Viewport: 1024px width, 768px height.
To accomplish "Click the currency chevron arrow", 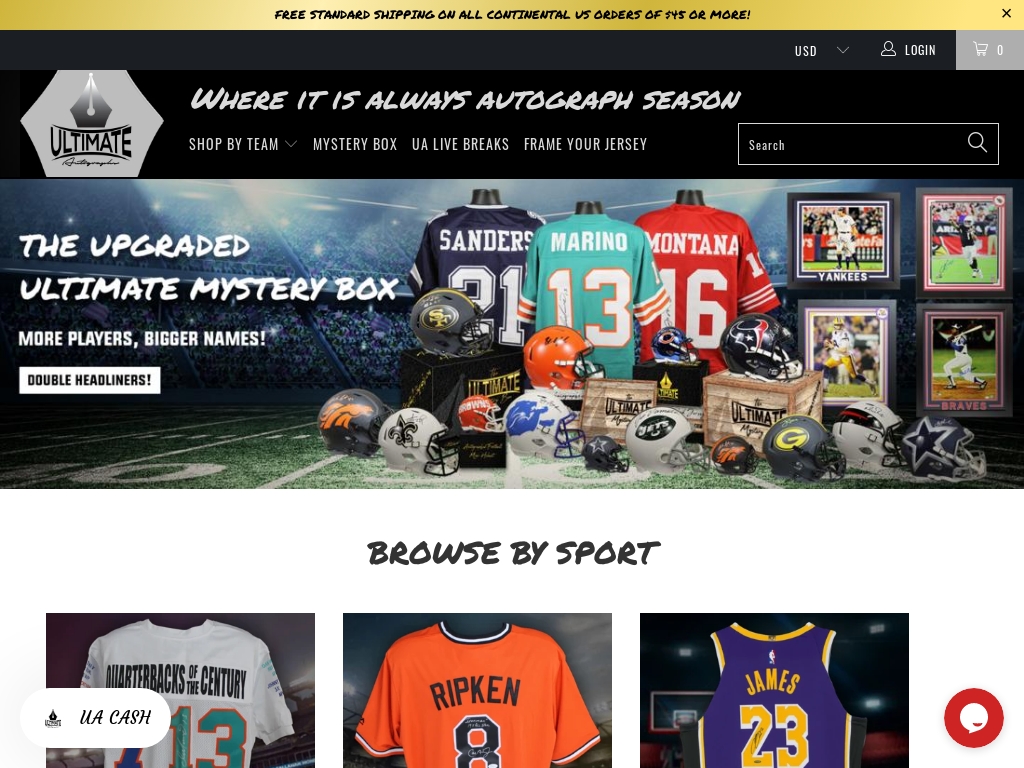I will (x=842, y=50).
